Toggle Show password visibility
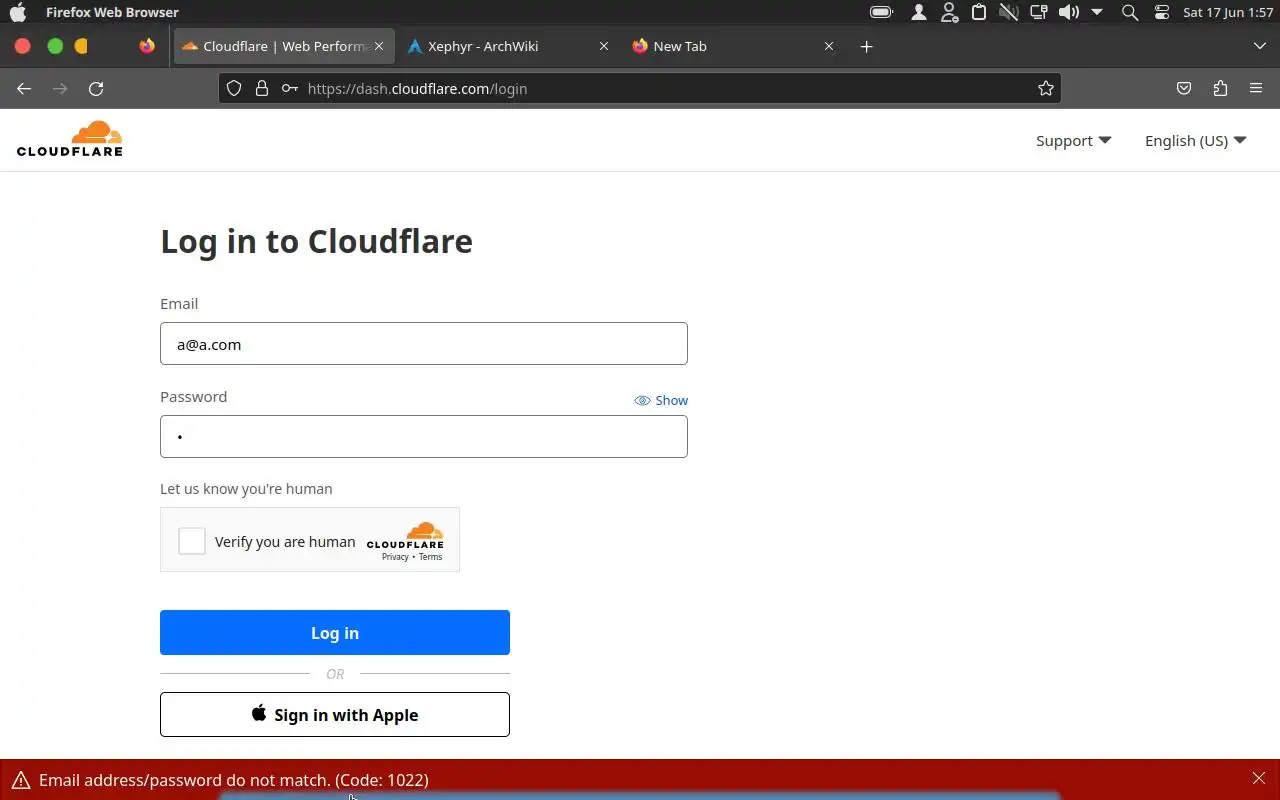1280x800 pixels. click(x=661, y=400)
